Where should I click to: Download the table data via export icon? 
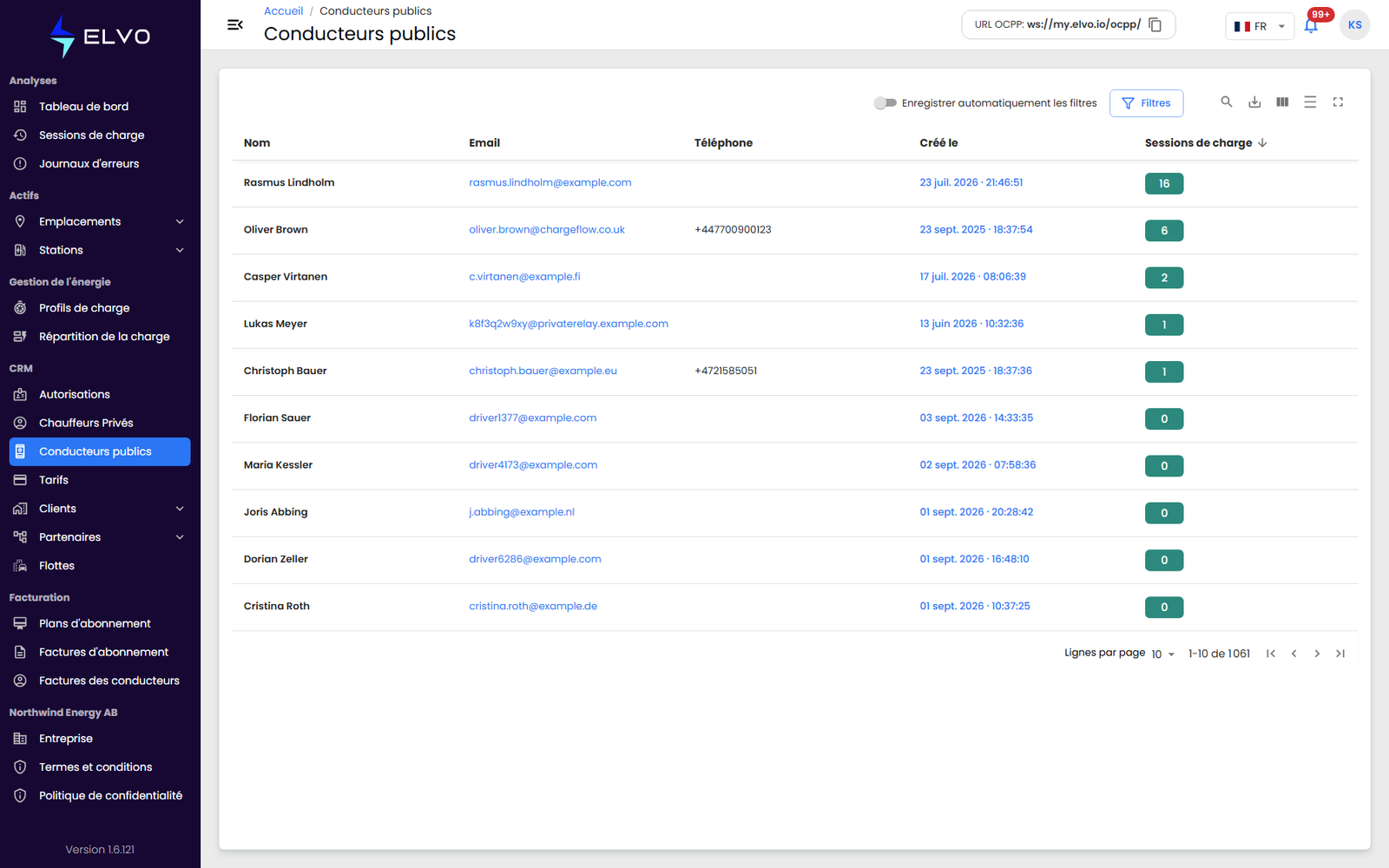point(1254,102)
